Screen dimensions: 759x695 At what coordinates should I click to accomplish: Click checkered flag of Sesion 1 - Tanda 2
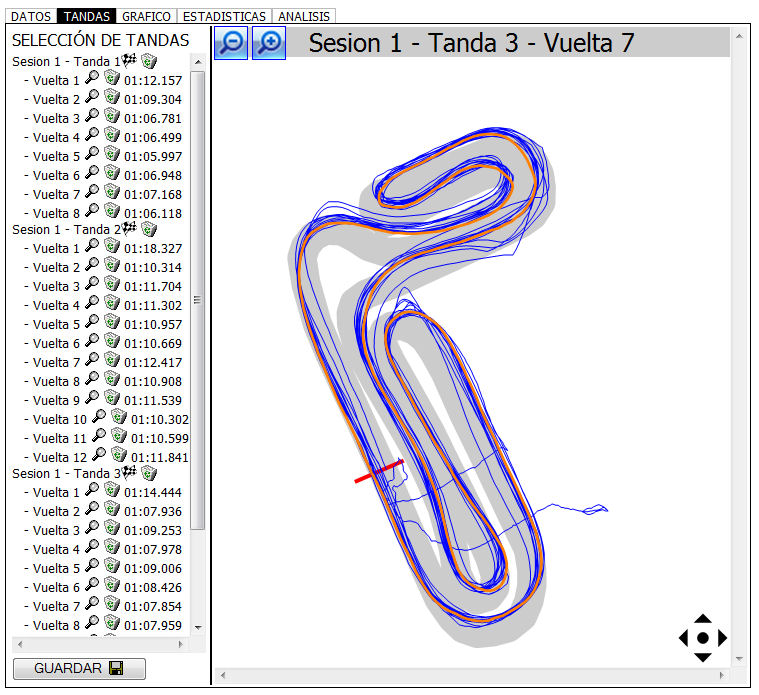pos(129,228)
